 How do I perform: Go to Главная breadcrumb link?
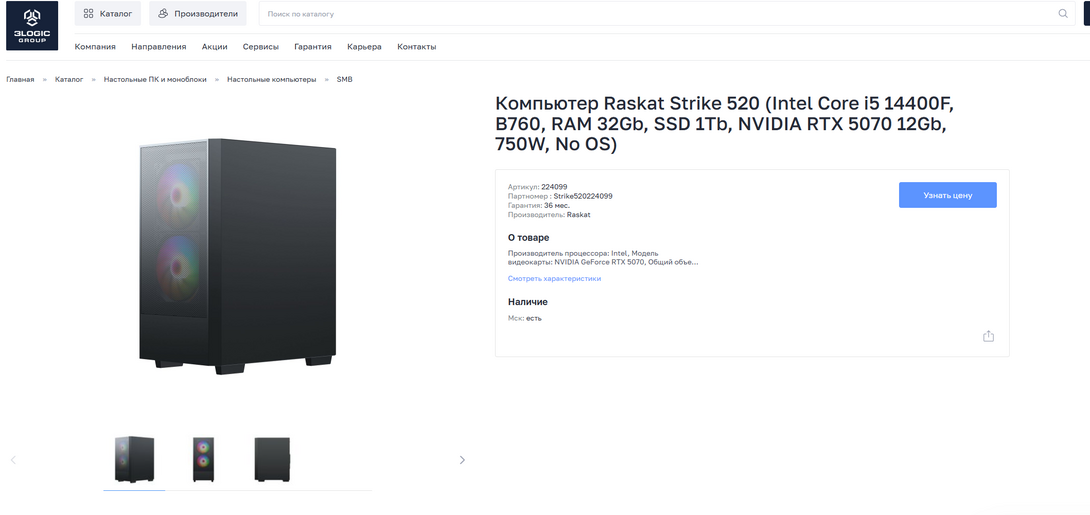pos(20,79)
